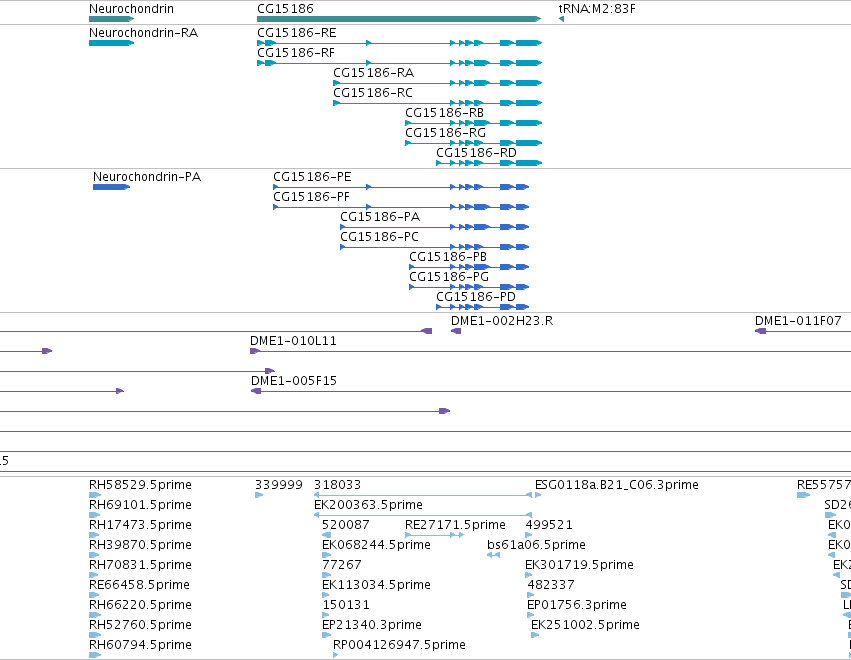The height and width of the screenshot is (660, 851).
Task: Click feature label 499521
Action: click(549, 525)
